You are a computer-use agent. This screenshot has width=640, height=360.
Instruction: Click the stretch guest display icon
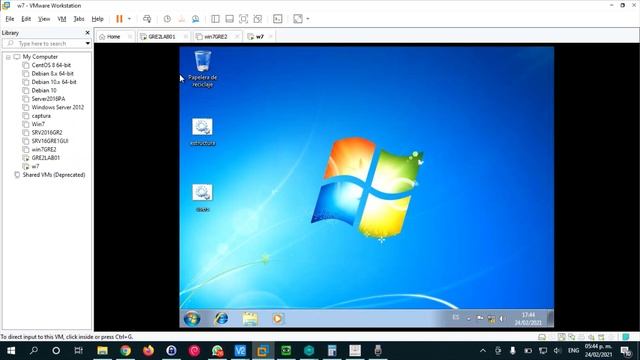[x=298, y=19]
